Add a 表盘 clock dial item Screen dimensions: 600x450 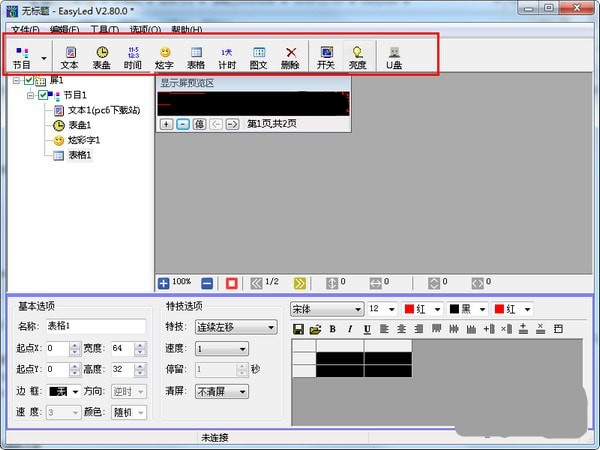pos(102,57)
